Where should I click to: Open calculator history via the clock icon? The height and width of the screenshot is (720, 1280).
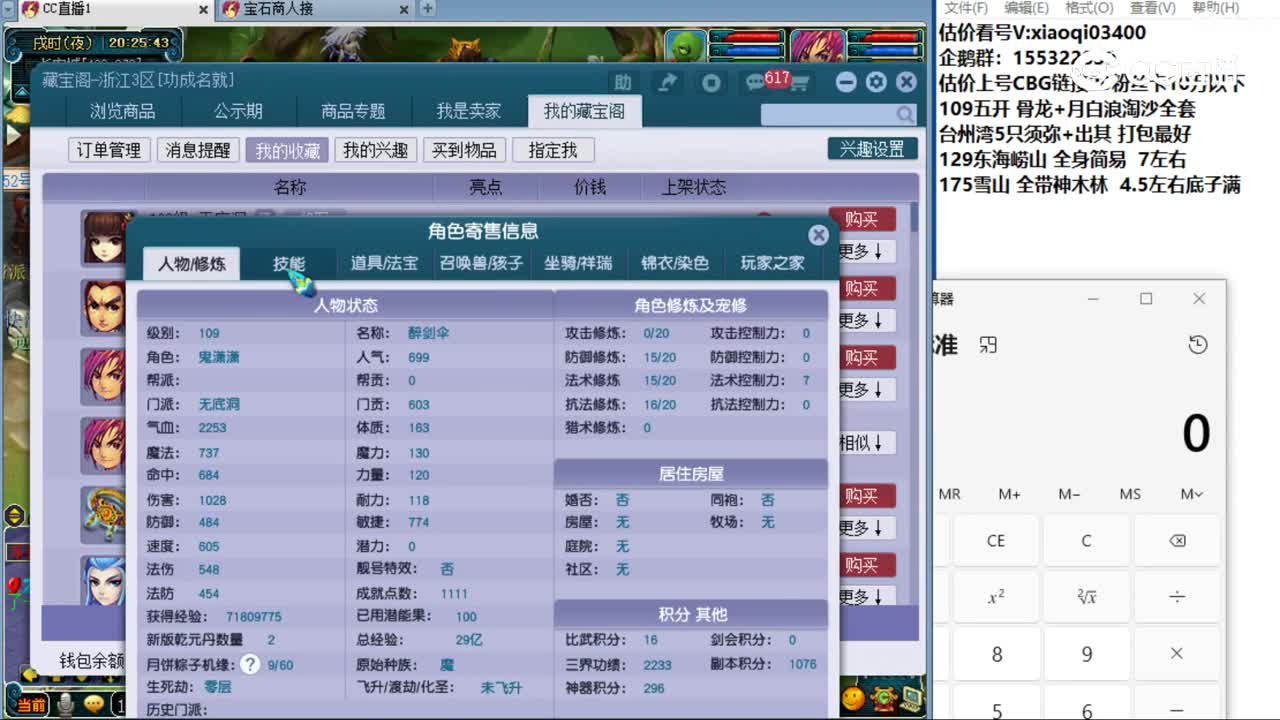(1198, 344)
